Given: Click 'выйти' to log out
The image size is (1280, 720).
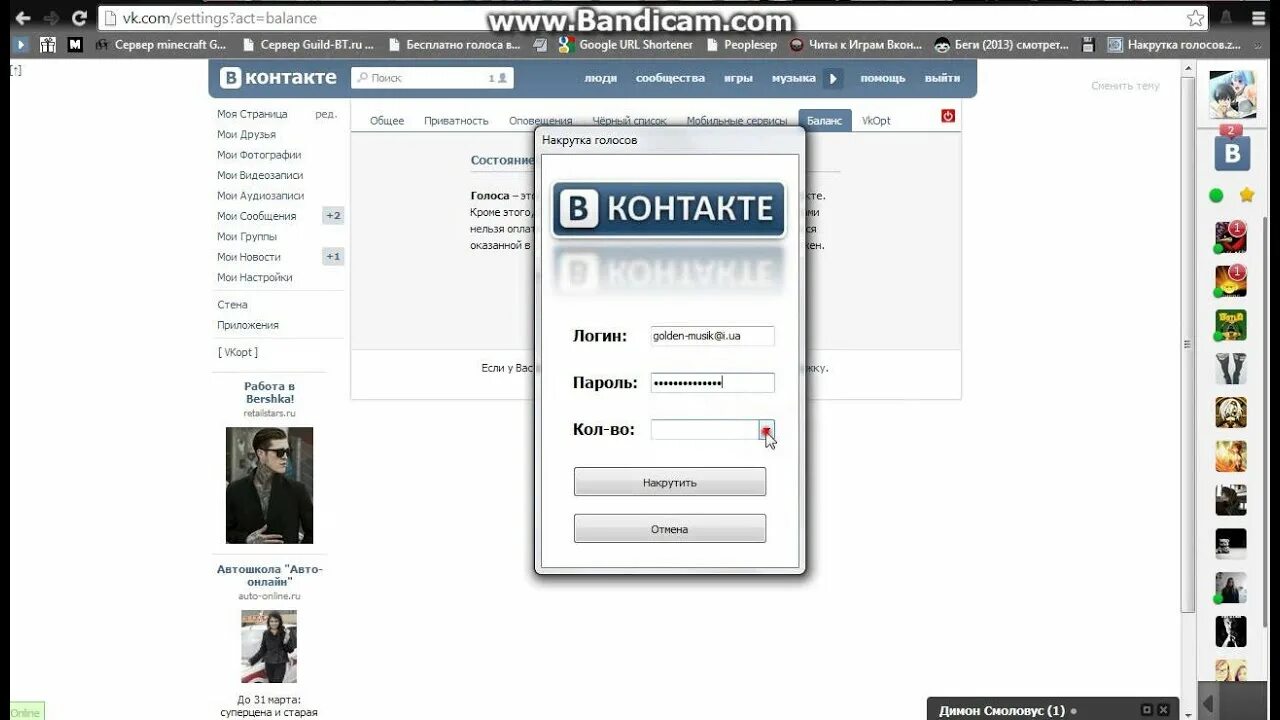Looking at the screenshot, I should point(942,78).
